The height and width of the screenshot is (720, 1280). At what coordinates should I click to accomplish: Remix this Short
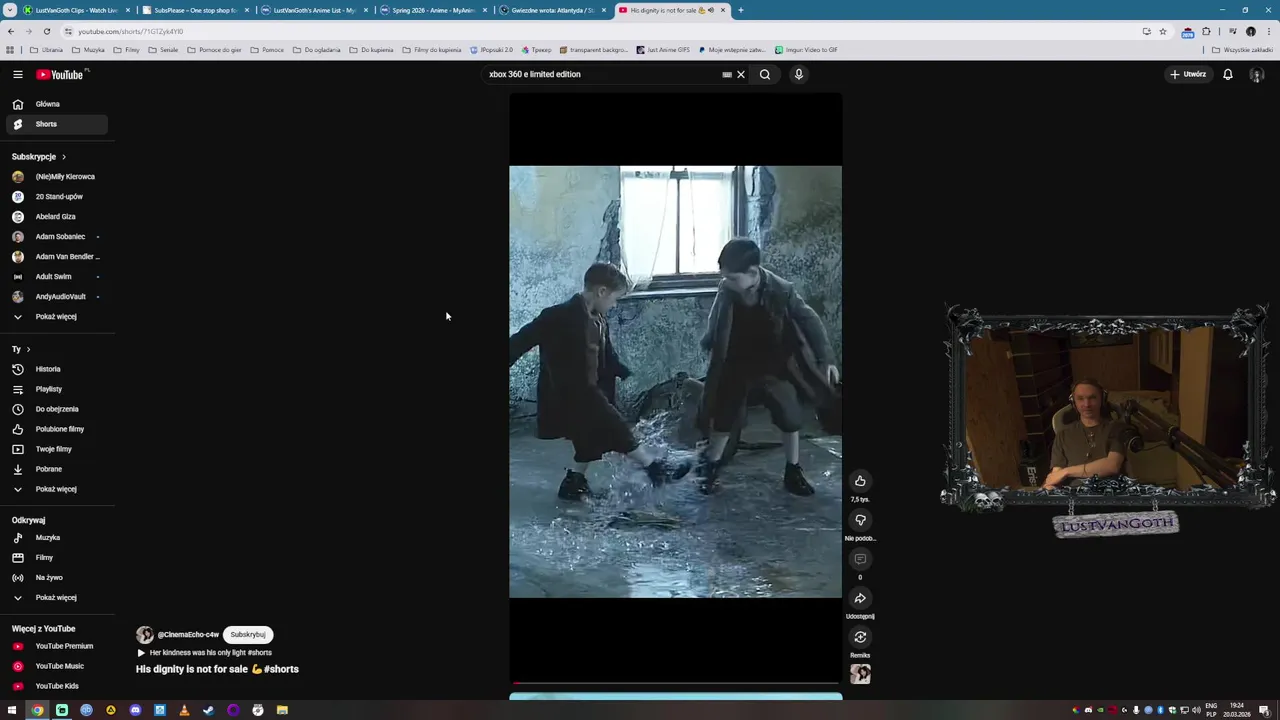click(860, 637)
